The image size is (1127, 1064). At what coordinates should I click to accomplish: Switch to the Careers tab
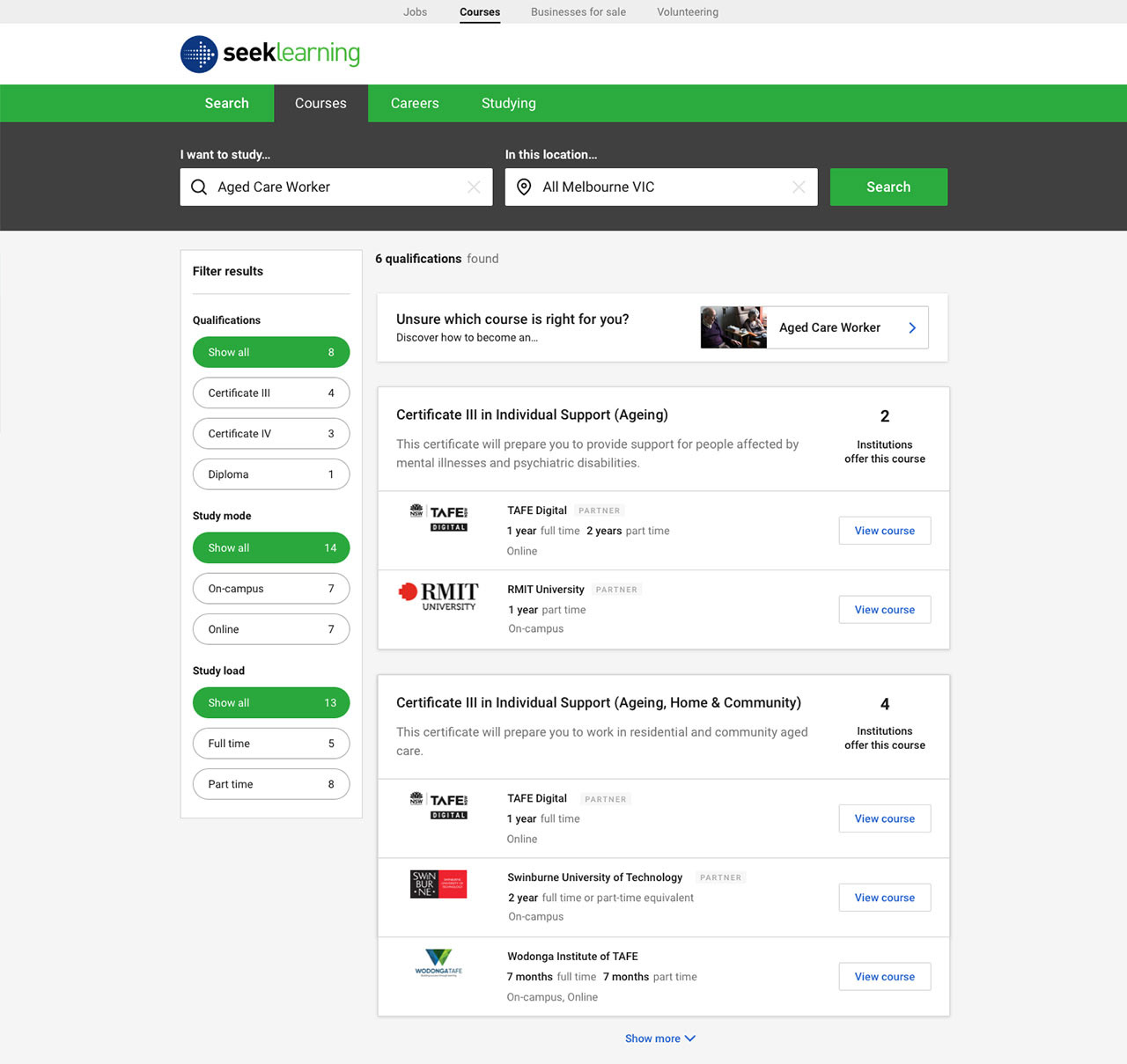tap(415, 103)
